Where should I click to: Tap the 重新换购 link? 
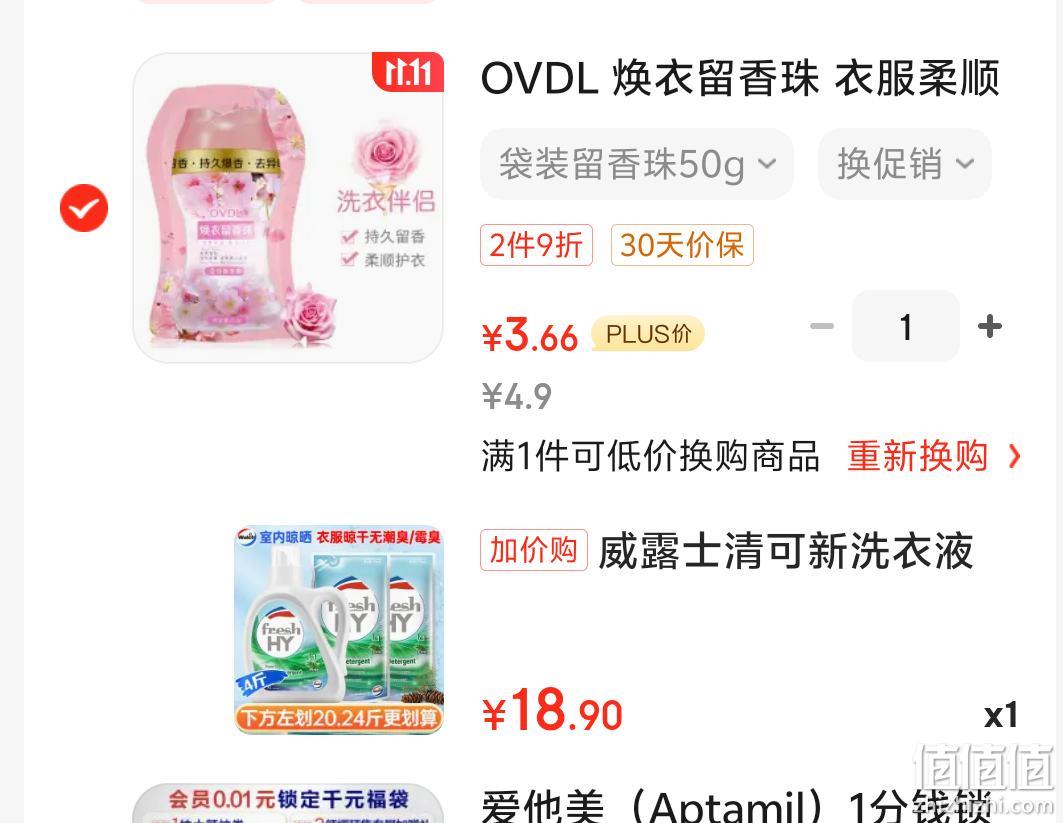(x=917, y=456)
